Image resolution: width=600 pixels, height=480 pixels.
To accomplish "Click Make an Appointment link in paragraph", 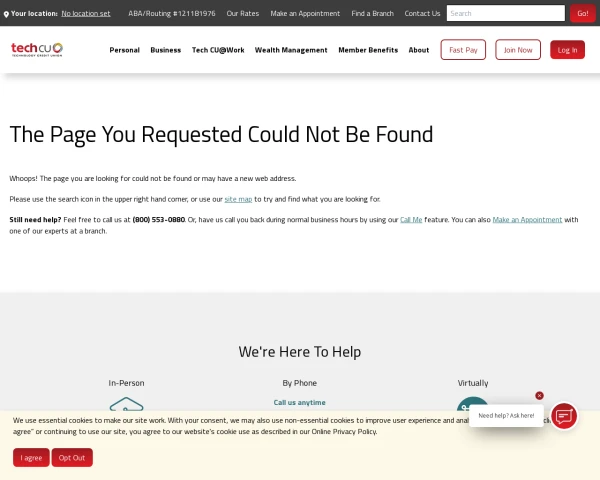I will tap(527, 220).
